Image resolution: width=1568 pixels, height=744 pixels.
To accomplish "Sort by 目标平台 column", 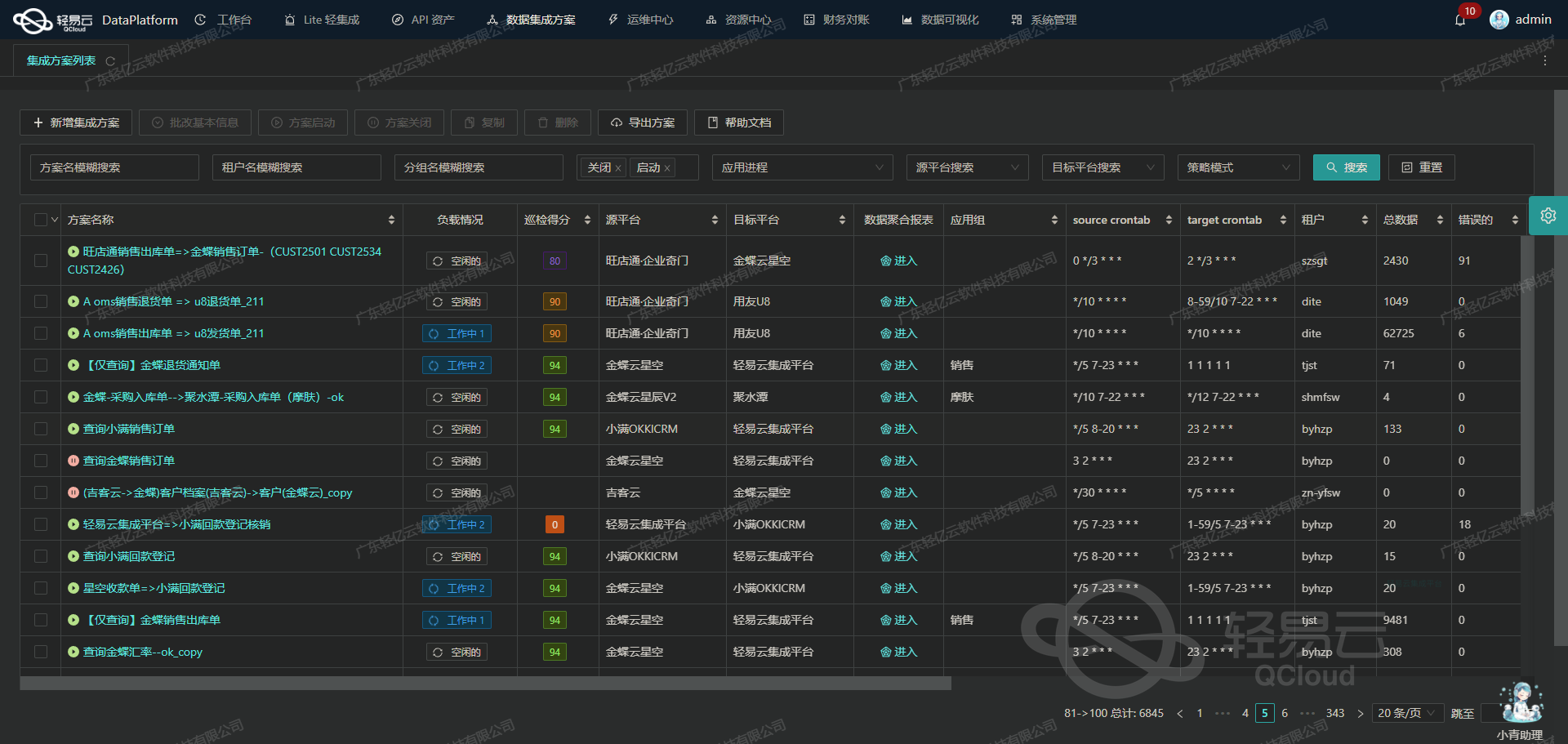I will point(842,220).
